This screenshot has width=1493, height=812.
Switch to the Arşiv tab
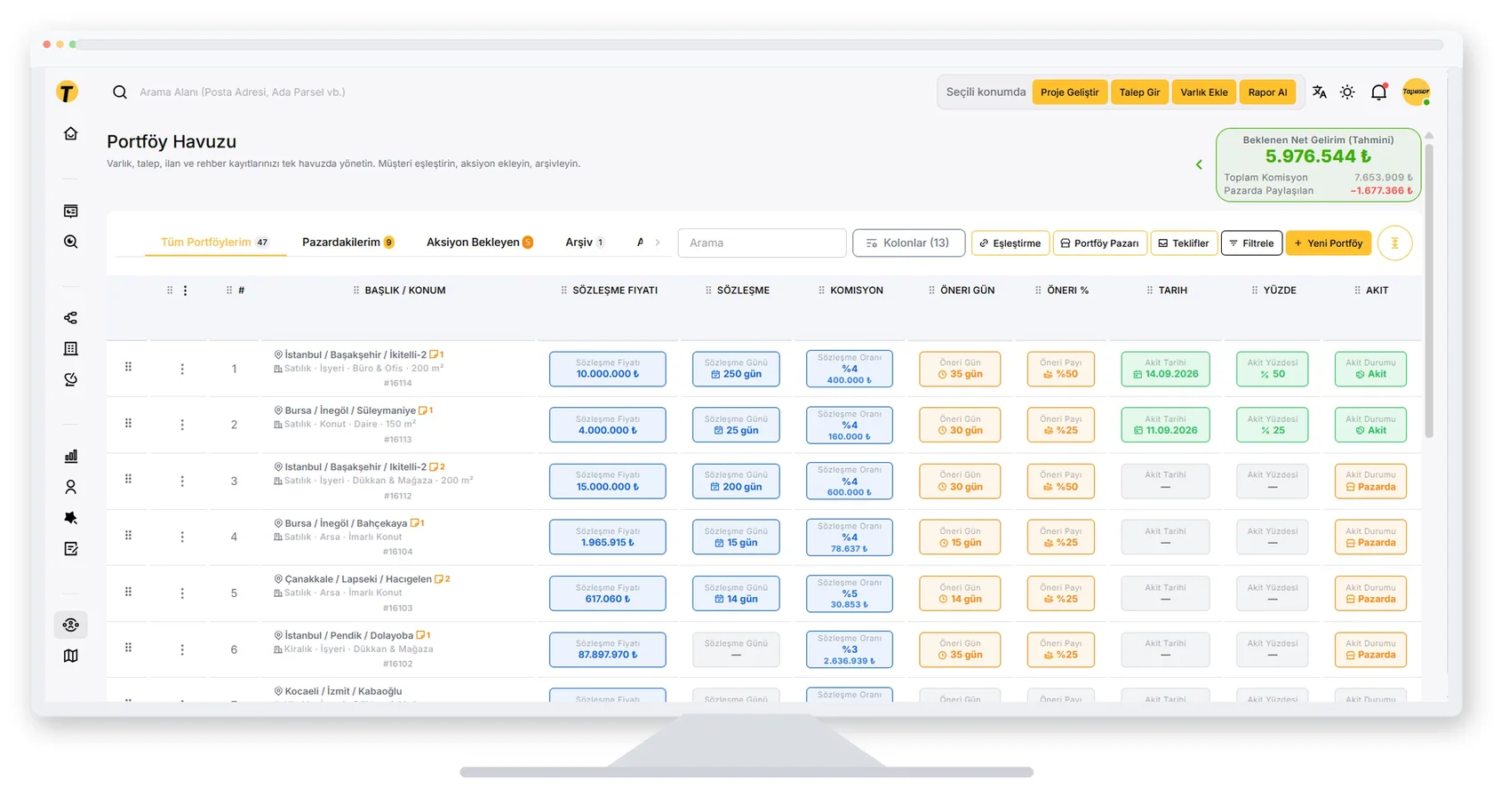click(585, 243)
